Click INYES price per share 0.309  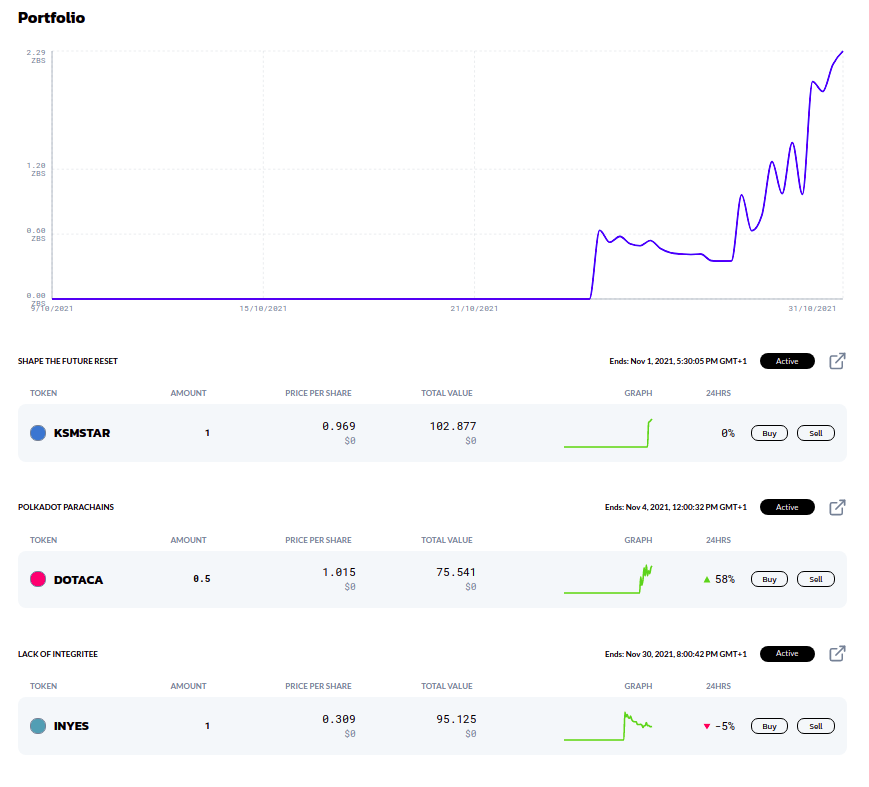[x=339, y=719]
